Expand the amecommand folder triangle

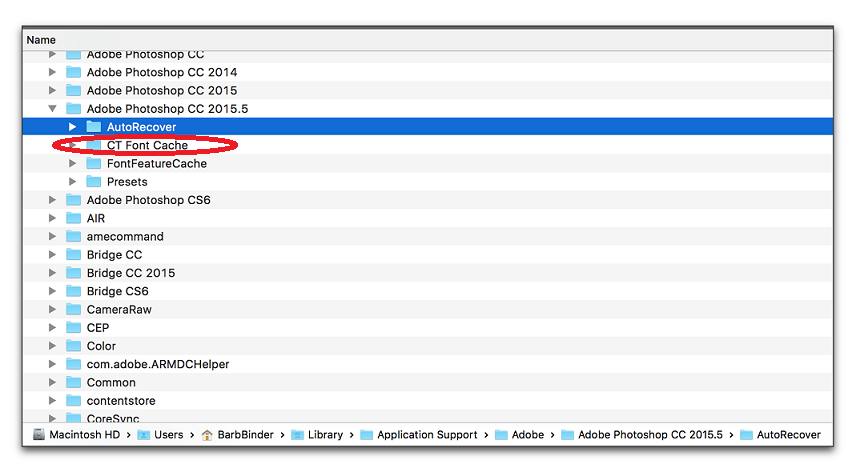point(52,236)
